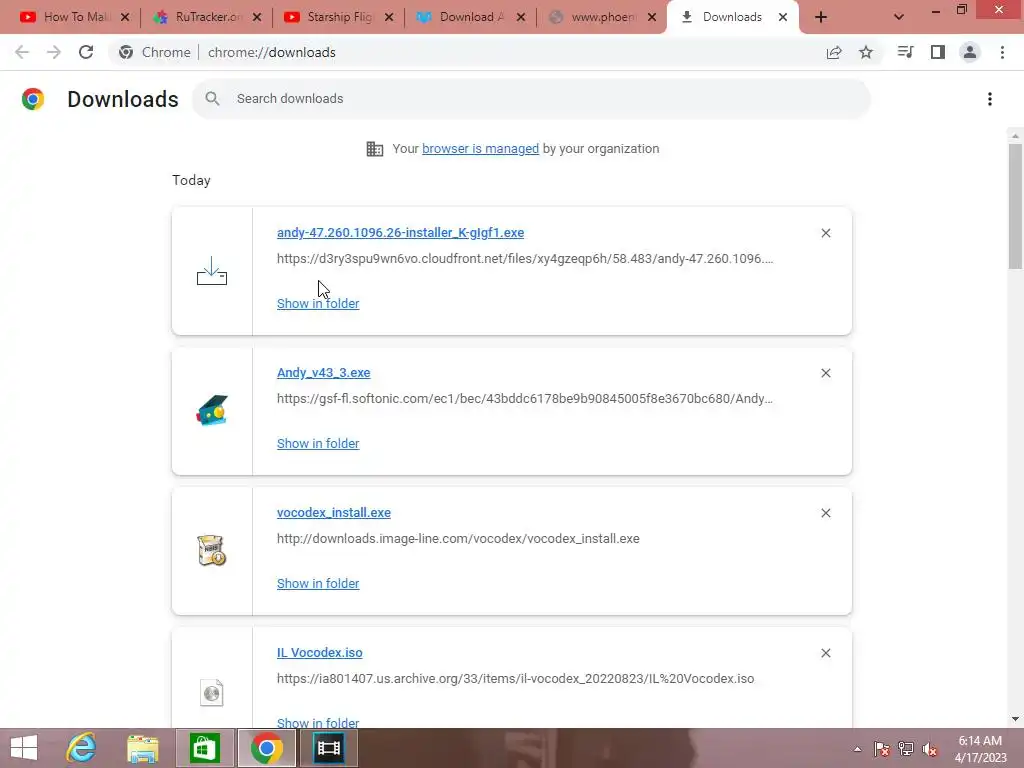Remove vocodex_install.exe from the list
The width and height of the screenshot is (1024, 768).
coord(826,513)
